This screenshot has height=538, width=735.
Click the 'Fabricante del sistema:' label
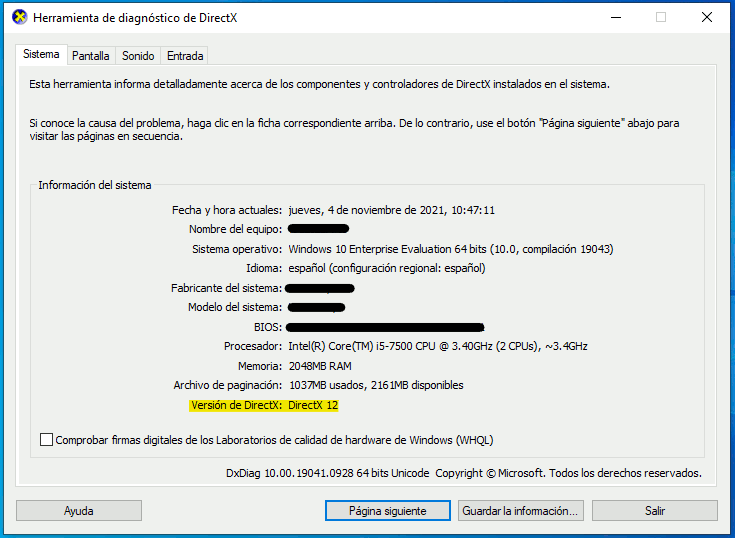(x=226, y=288)
